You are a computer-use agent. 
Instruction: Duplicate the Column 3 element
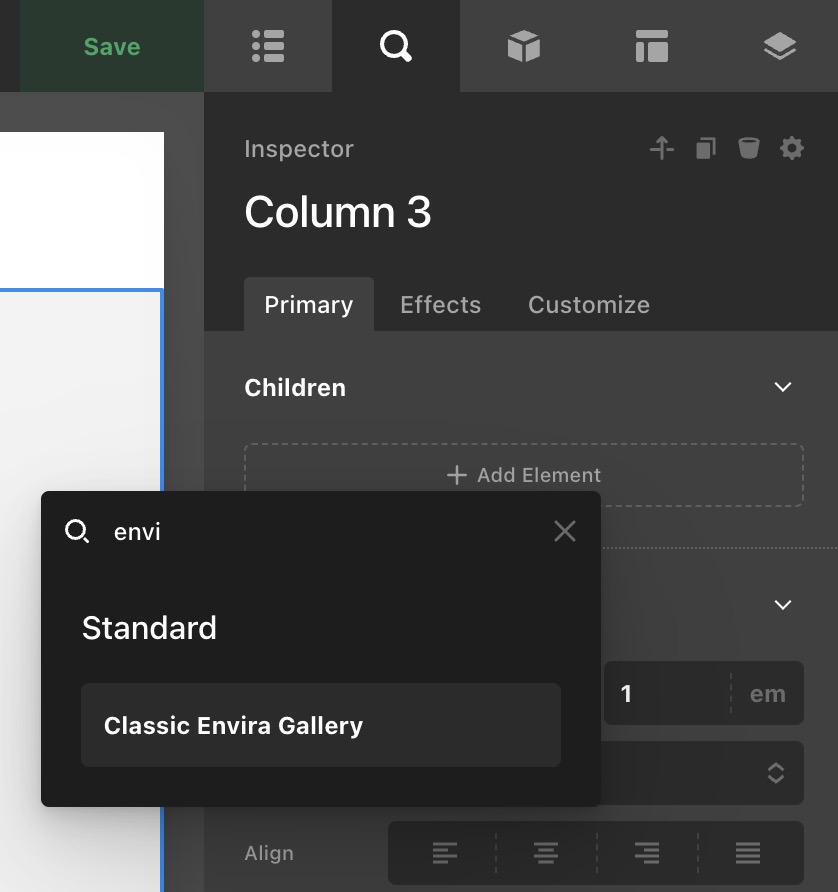click(x=706, y=149)
